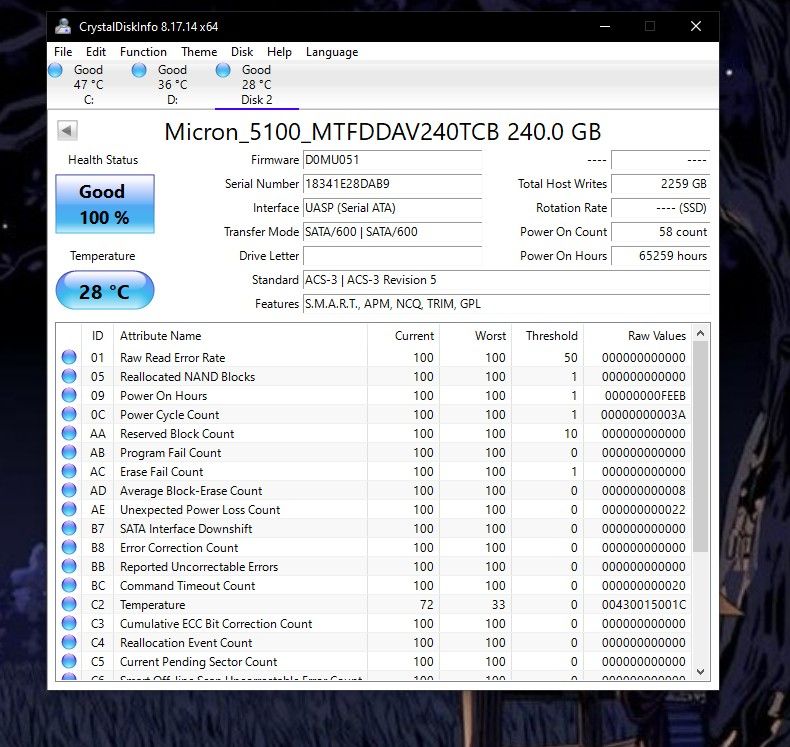This screenshot has height=747, width=790.
Task: Click the blue status orb for Disk 2
Action: [x=223, y=70]
